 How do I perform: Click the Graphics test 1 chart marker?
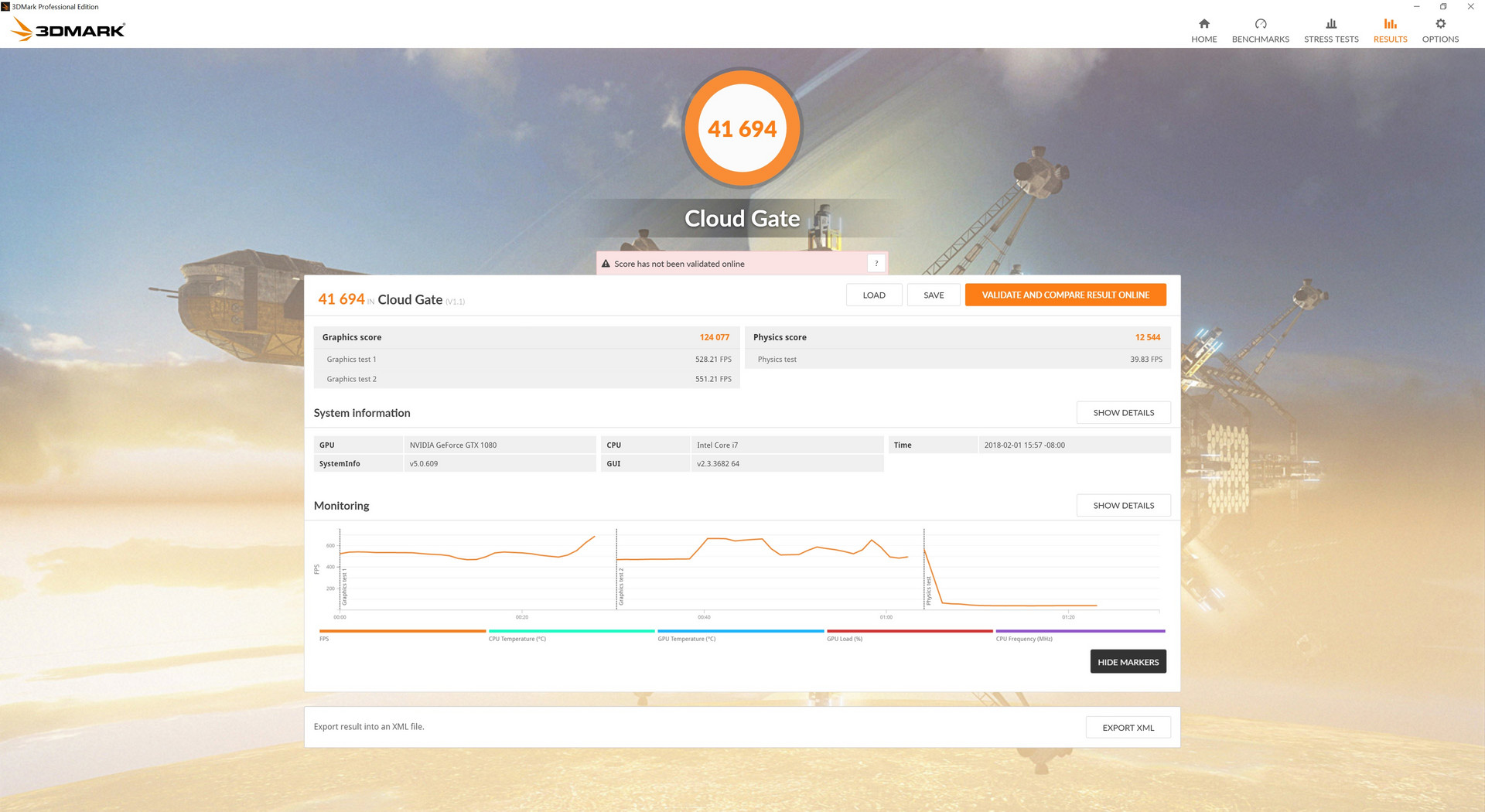click(x=344, y=589)
